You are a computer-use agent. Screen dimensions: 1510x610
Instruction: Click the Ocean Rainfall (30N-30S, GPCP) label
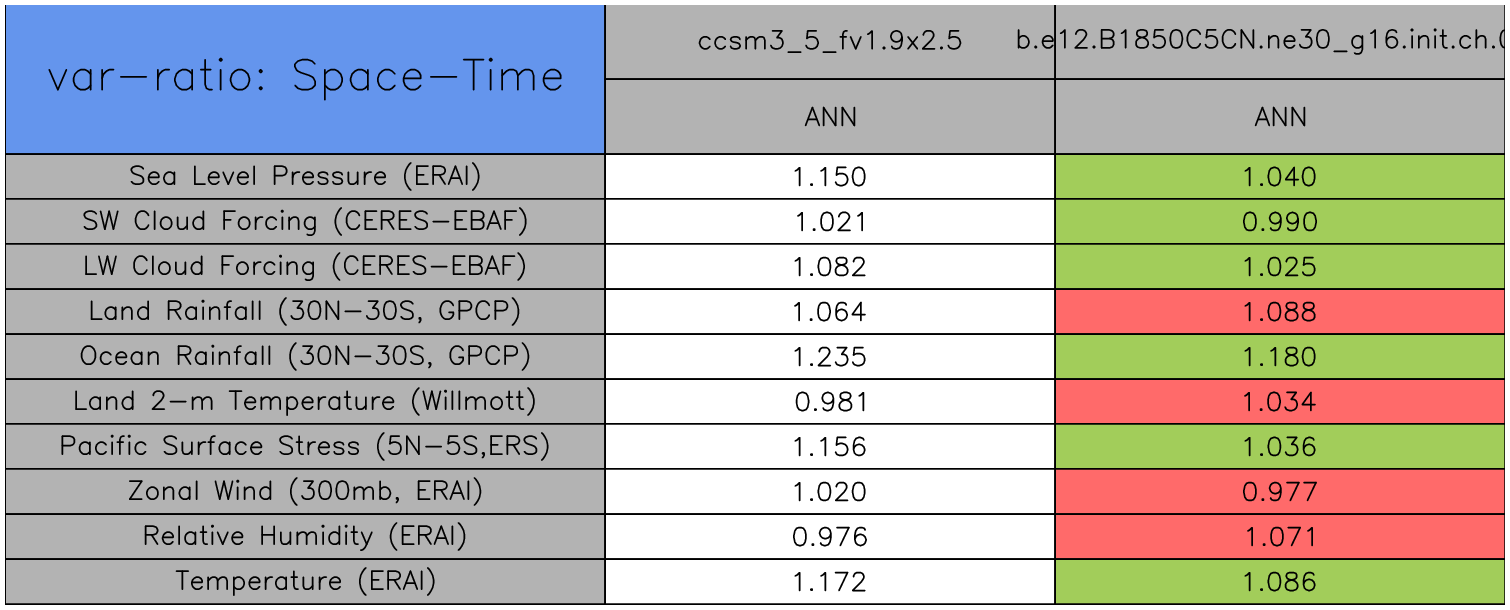305,356
